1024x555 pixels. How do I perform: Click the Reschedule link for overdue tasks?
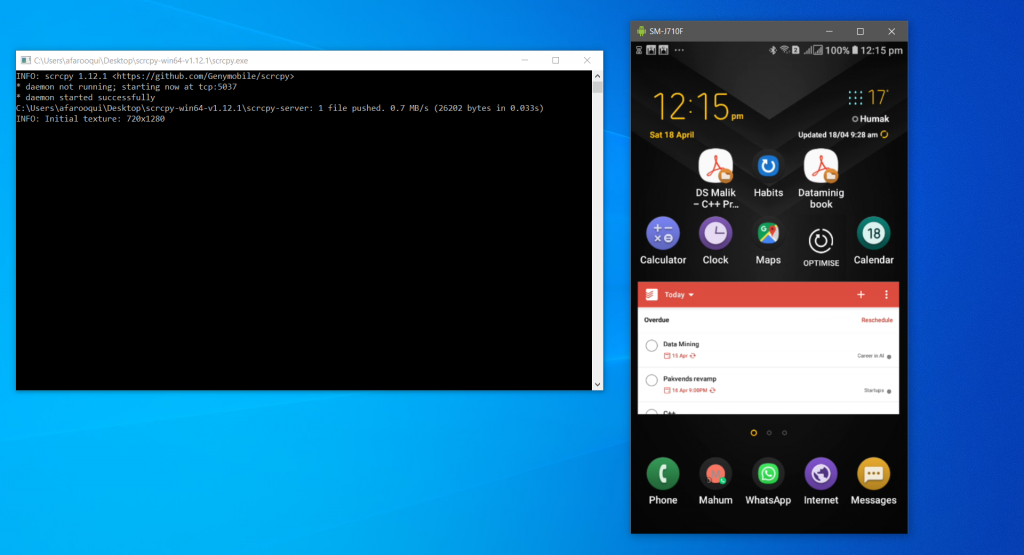pyautogui.click(x=876, y=320)
